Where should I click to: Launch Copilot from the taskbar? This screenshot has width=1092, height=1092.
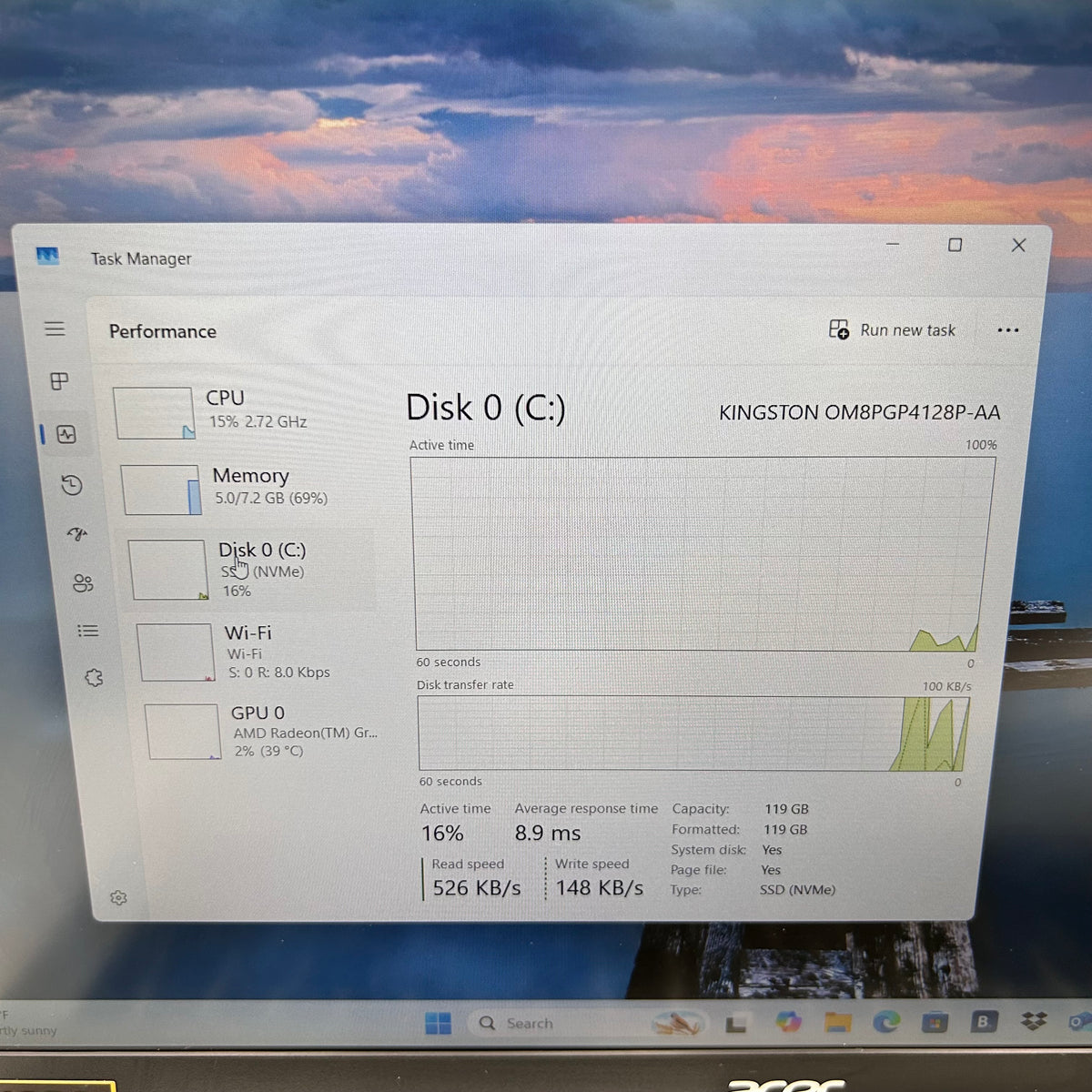[x=788, y=1023]
